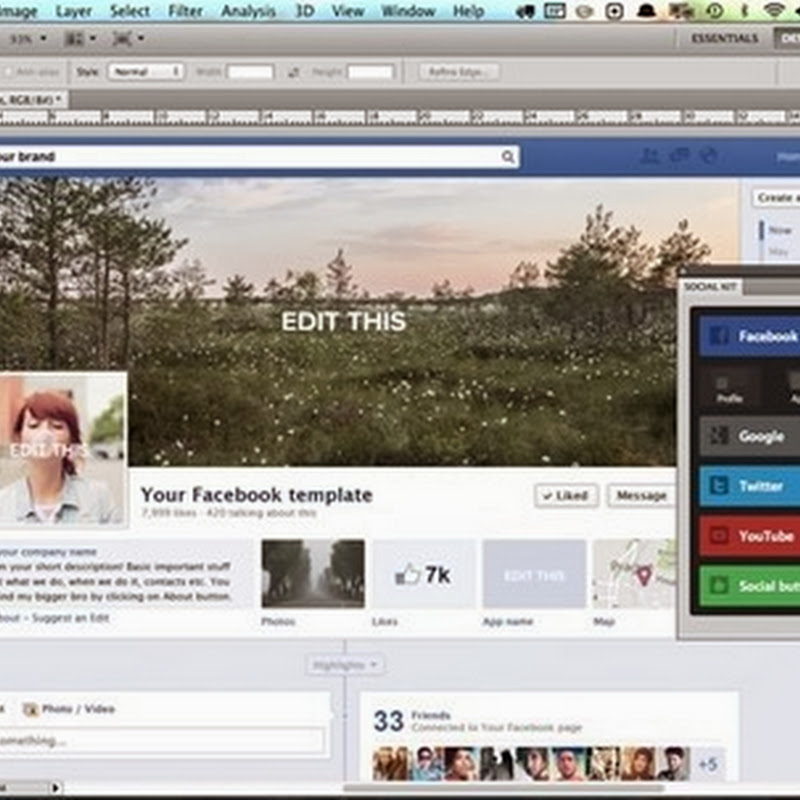Click the Write something status input box

(162, 741)
